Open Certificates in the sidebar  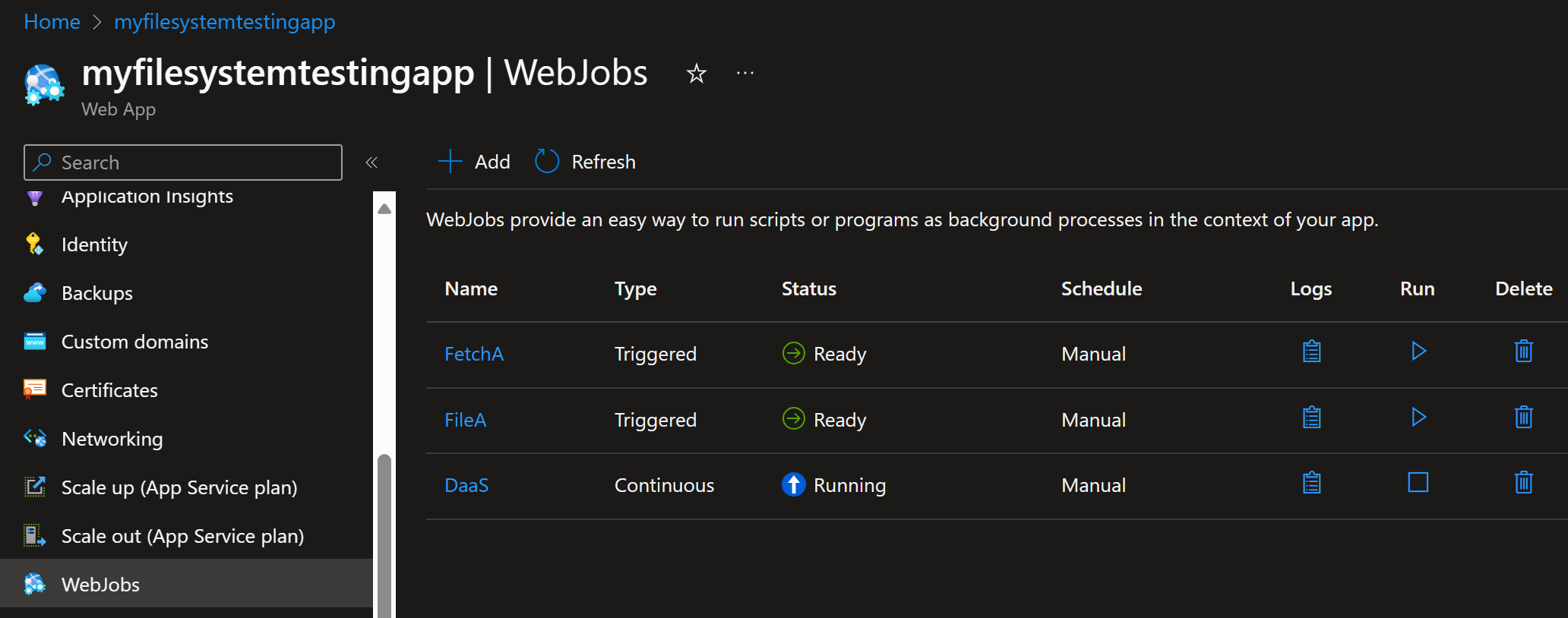click(109, 390)
